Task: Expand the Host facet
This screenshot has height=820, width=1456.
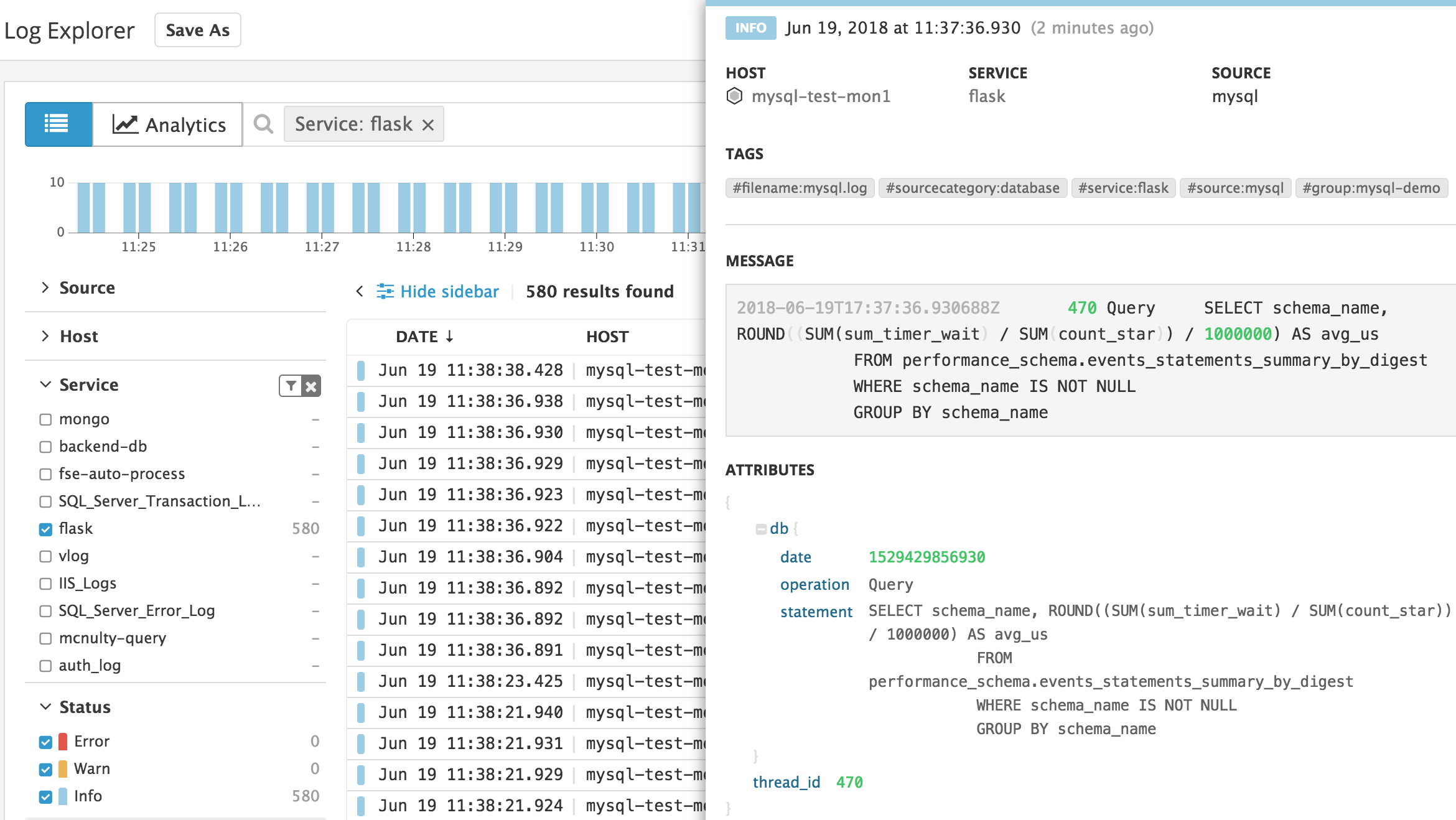Action: 45,336
